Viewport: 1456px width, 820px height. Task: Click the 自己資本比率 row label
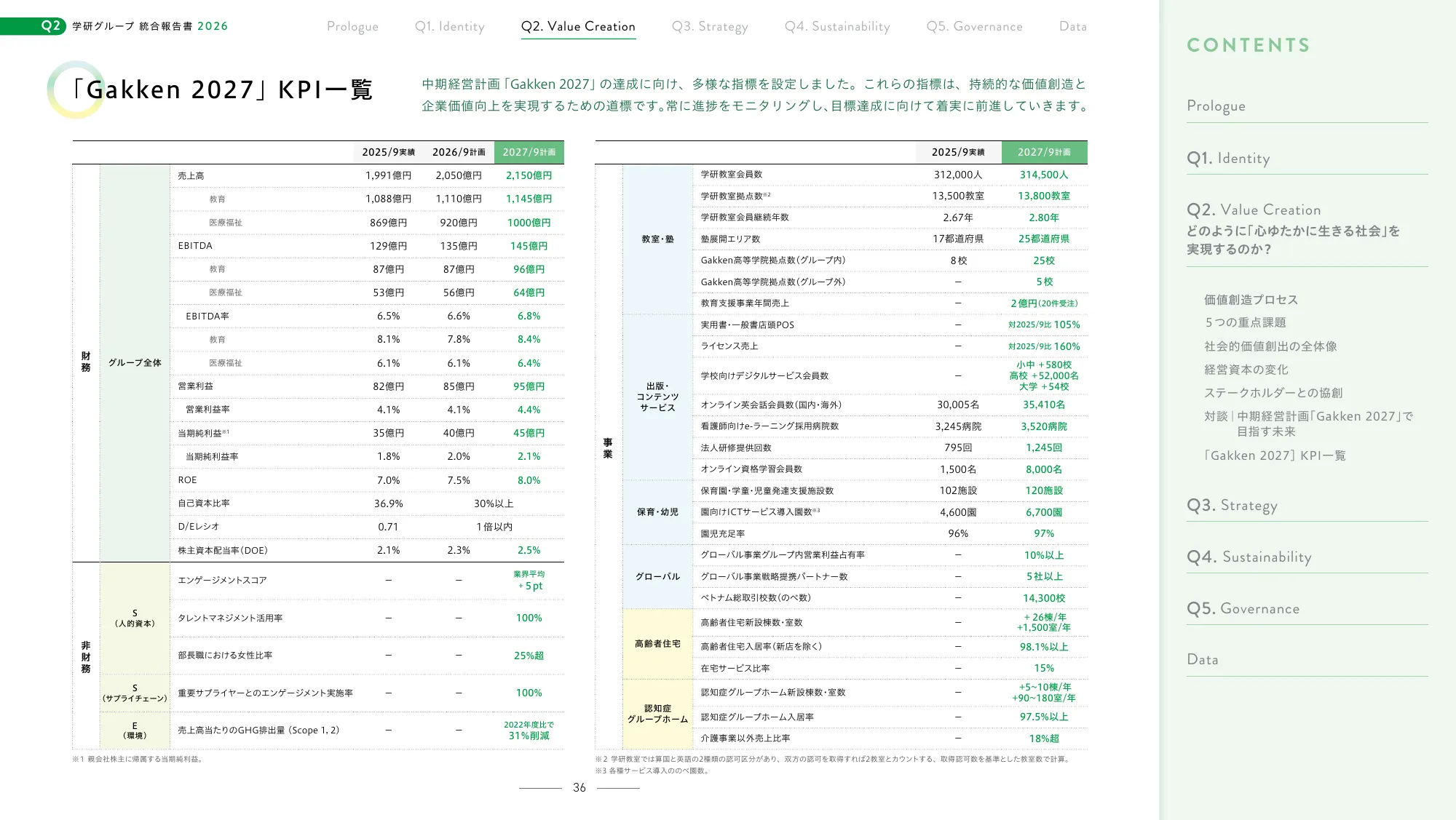coord(204,503)
